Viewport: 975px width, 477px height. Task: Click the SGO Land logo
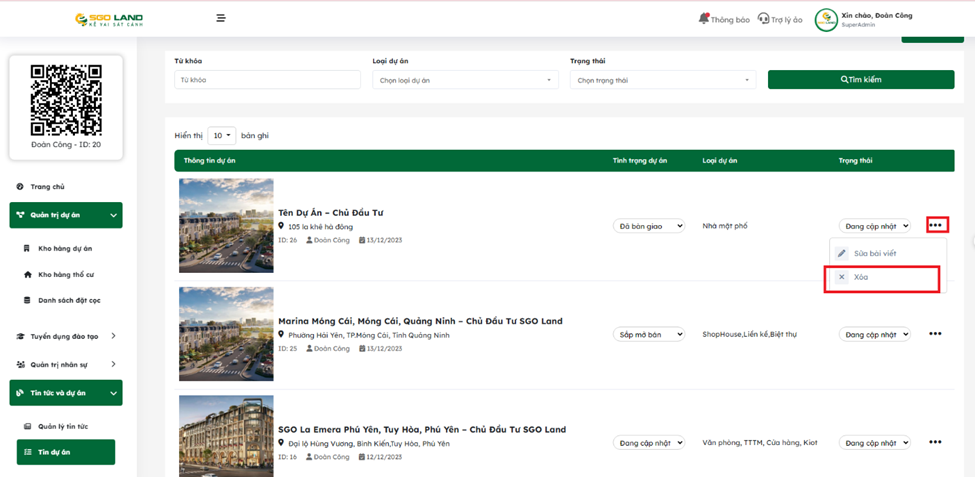[112, 19]
